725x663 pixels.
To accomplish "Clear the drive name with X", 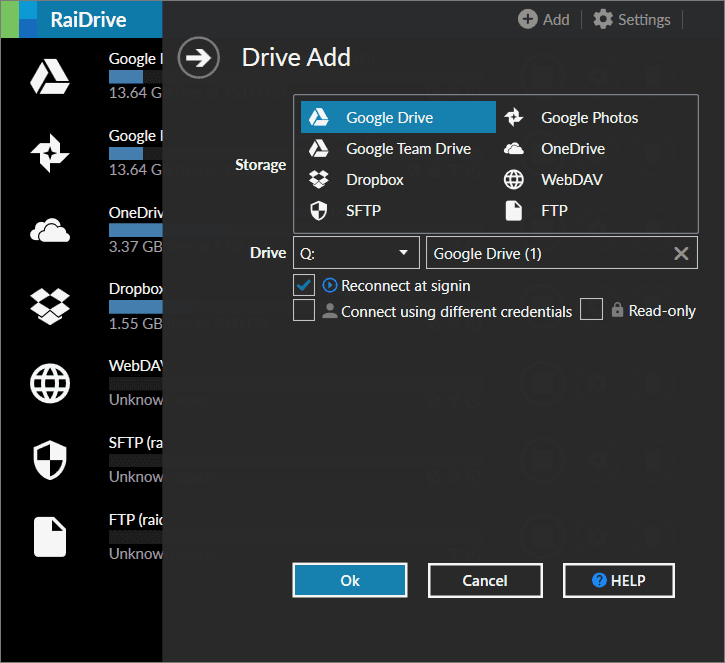I will [681, 253].
